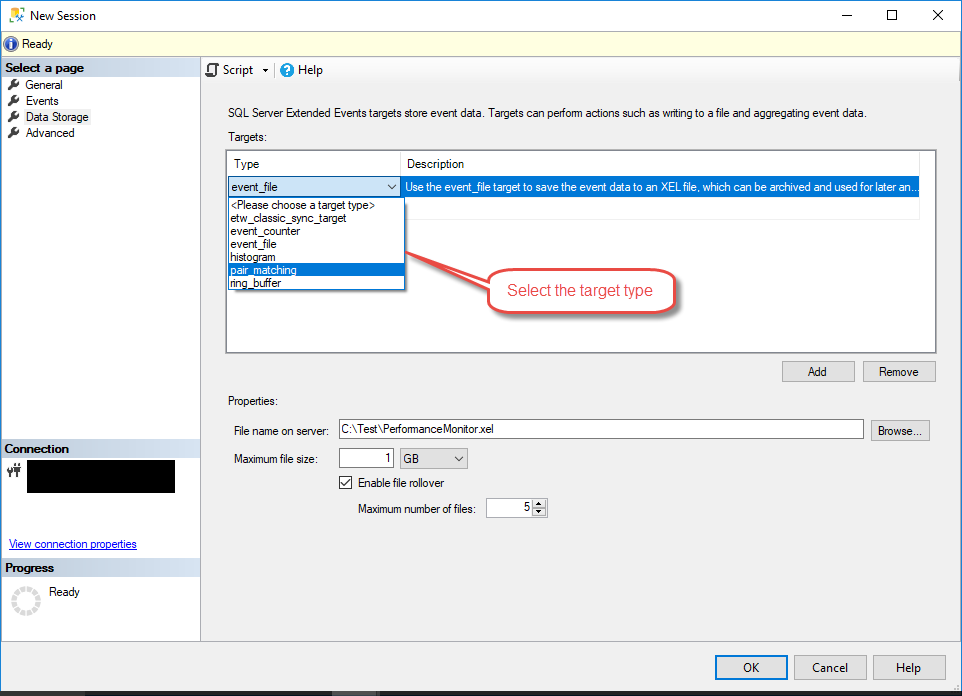Click the Help question-mark icon

[x=285, y=70]
